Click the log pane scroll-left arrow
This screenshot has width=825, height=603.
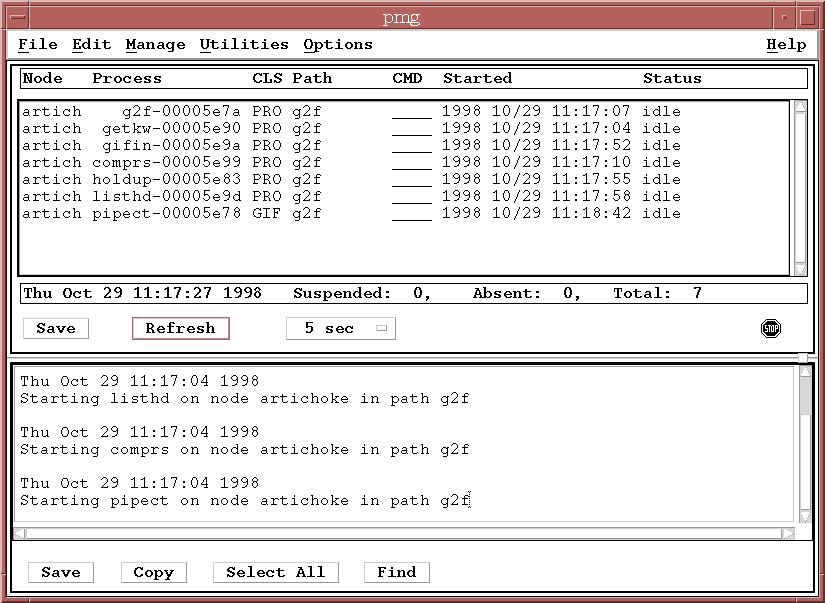20,533
